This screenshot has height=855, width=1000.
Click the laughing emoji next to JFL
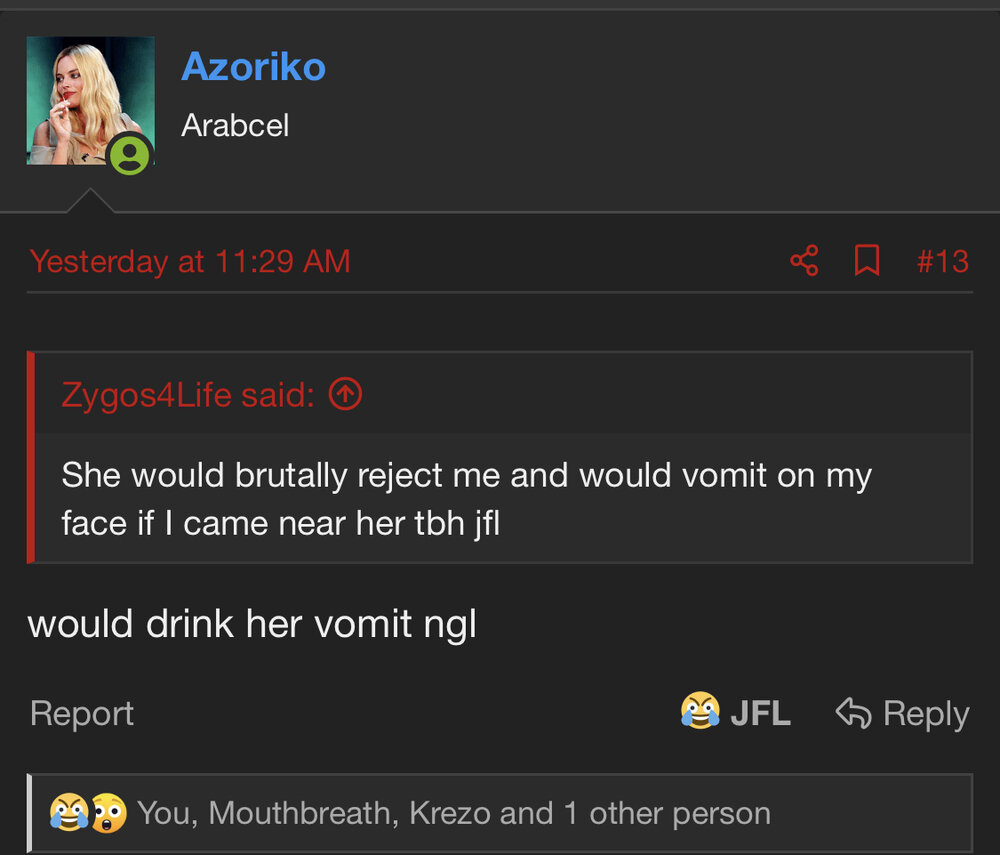pyautogui.click(x=700, y=710)
